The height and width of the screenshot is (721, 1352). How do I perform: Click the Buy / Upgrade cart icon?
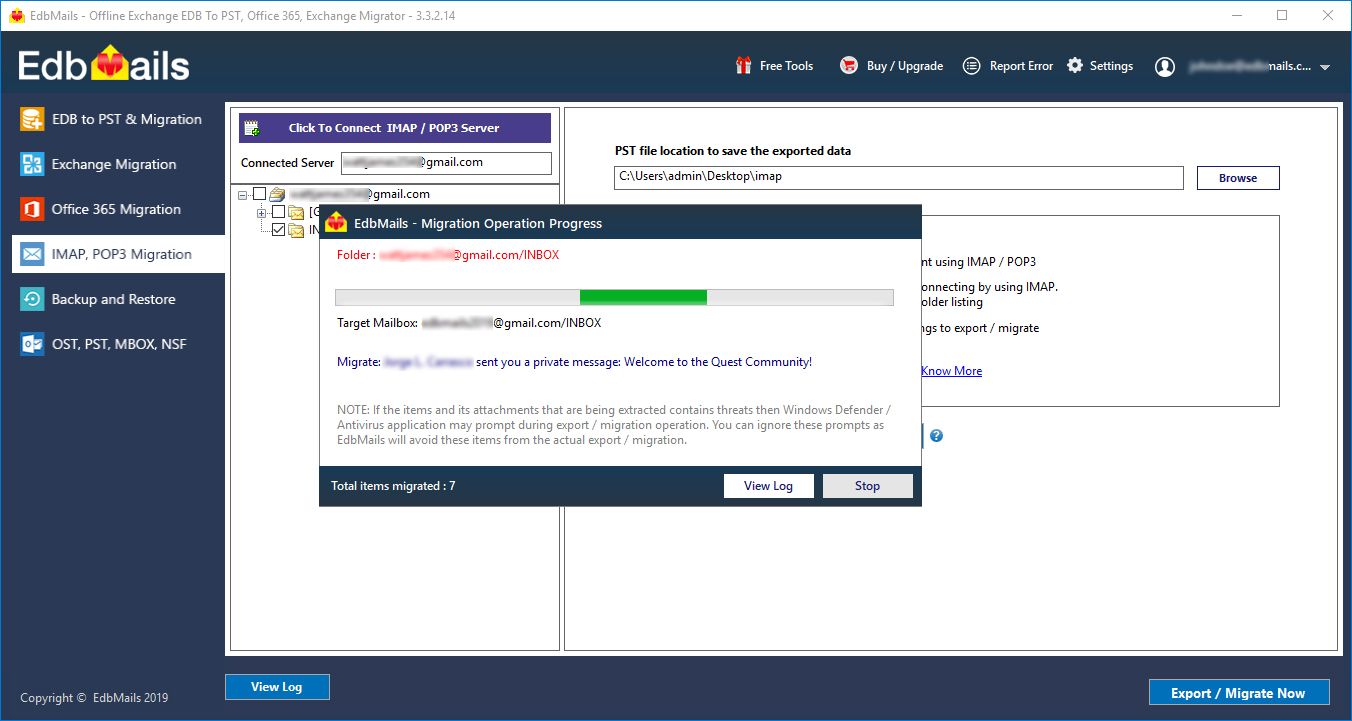pyautogui.click(x=849, y=66)
